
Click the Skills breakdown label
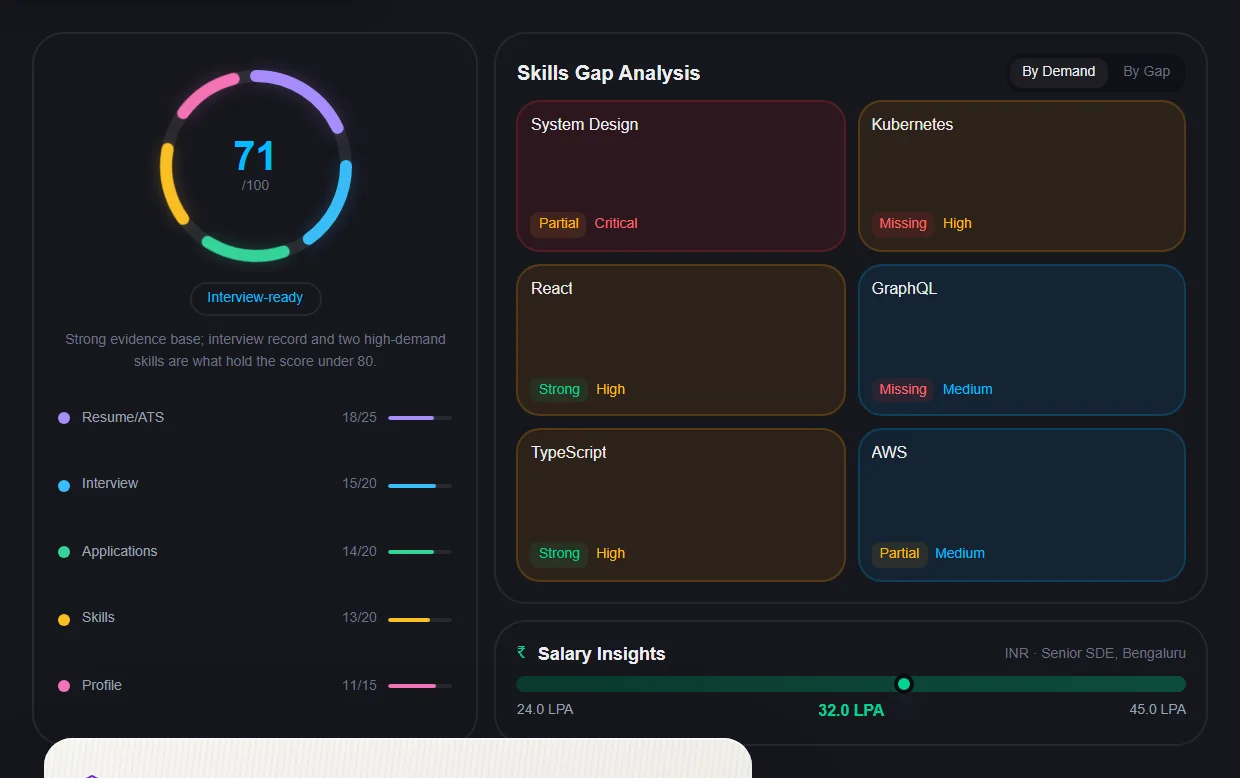(x=98, y=617)
